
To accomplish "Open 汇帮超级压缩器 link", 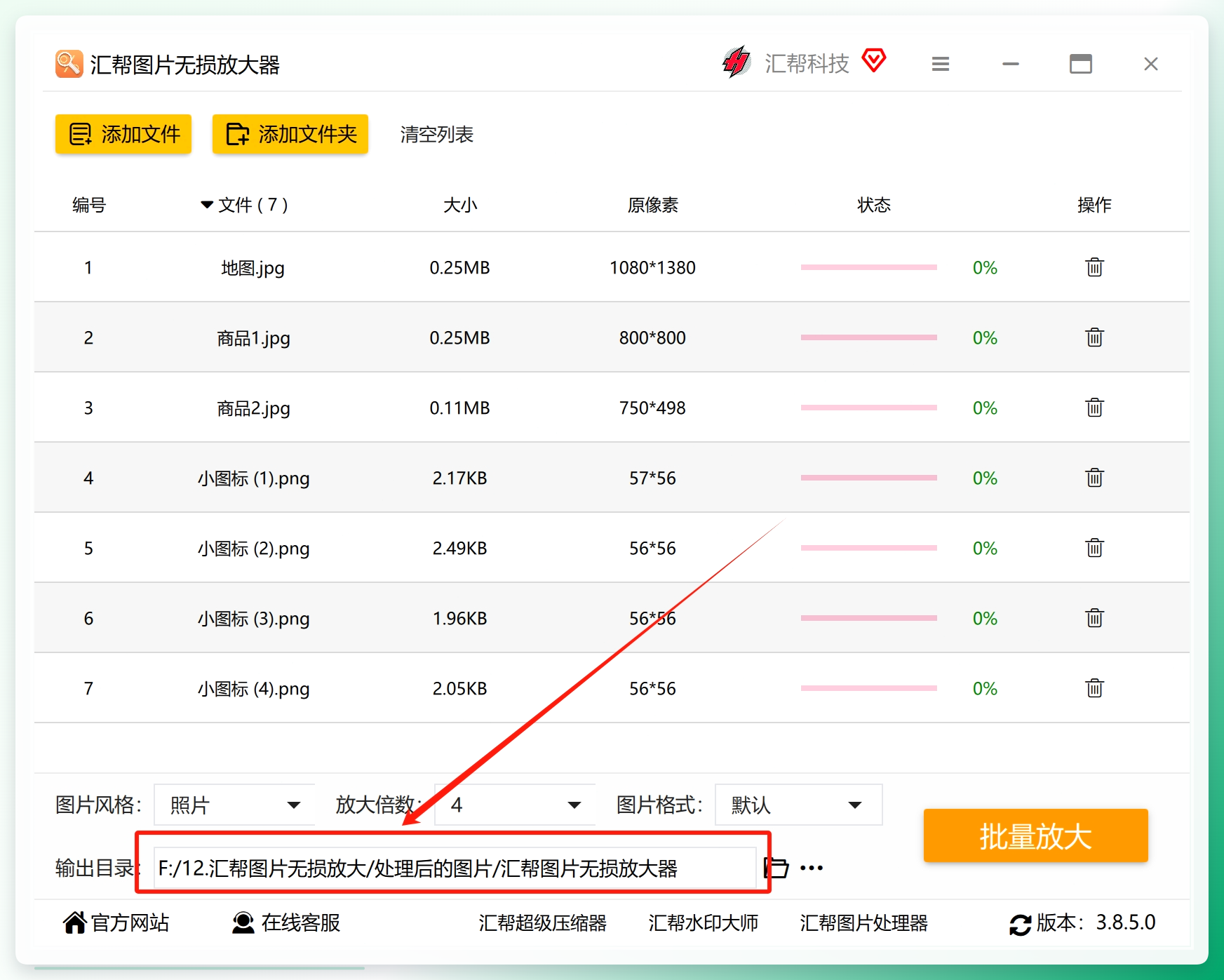I will (x=542, y=922).
